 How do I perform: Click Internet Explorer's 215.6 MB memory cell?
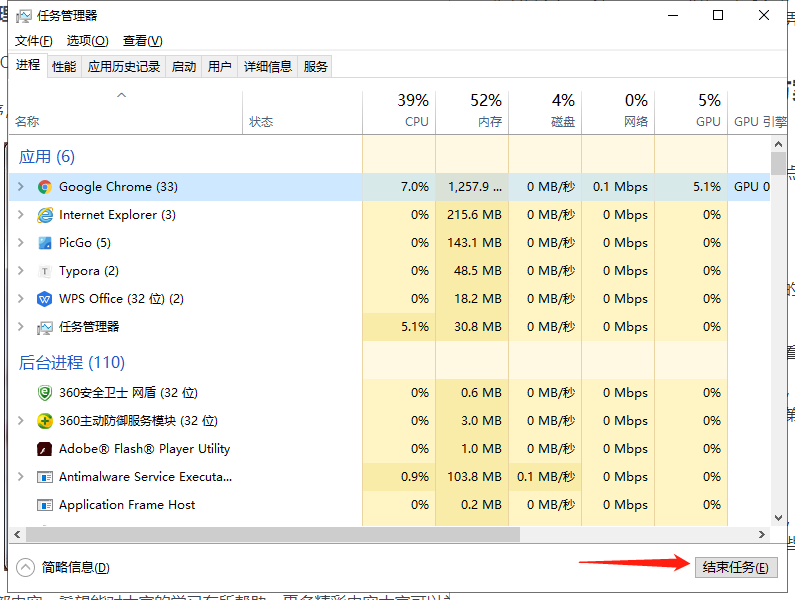(x=472, y=215)
